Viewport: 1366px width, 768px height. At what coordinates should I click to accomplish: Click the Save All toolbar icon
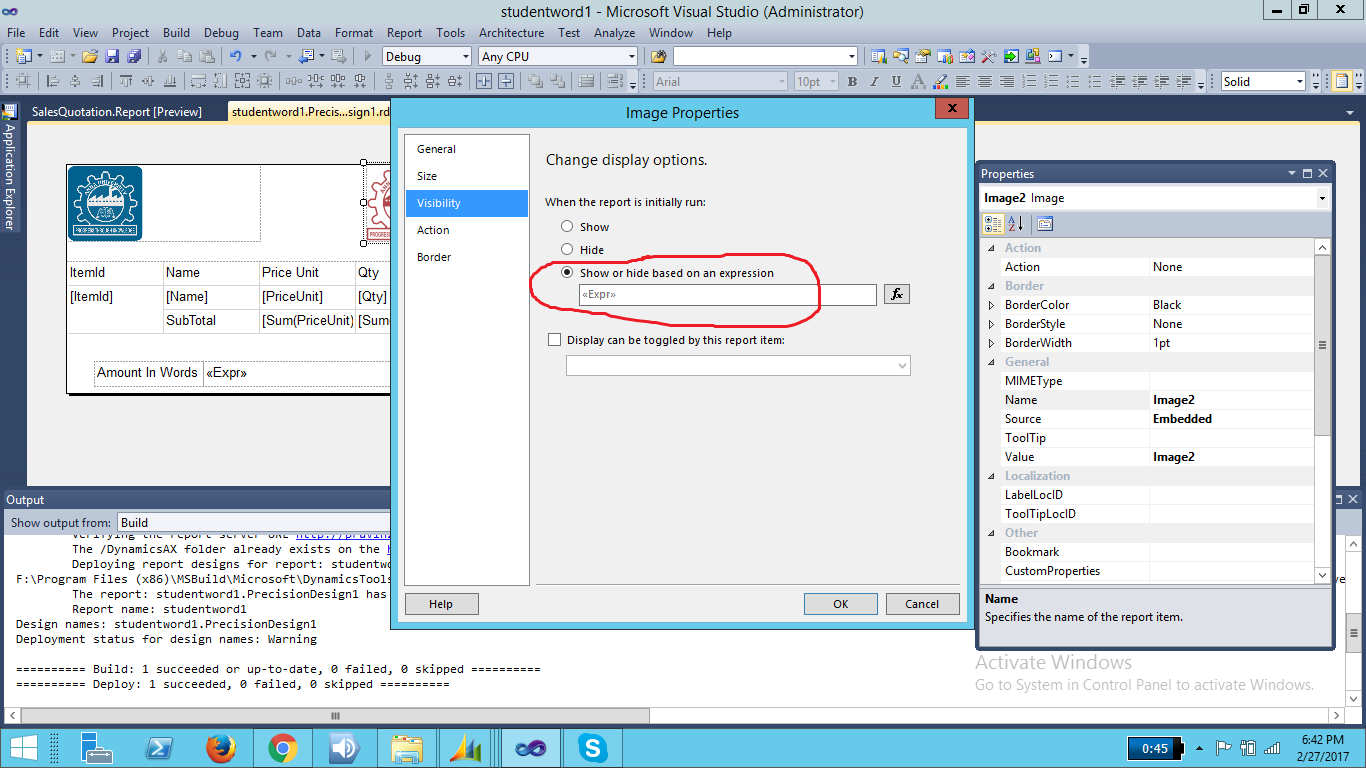135,56
